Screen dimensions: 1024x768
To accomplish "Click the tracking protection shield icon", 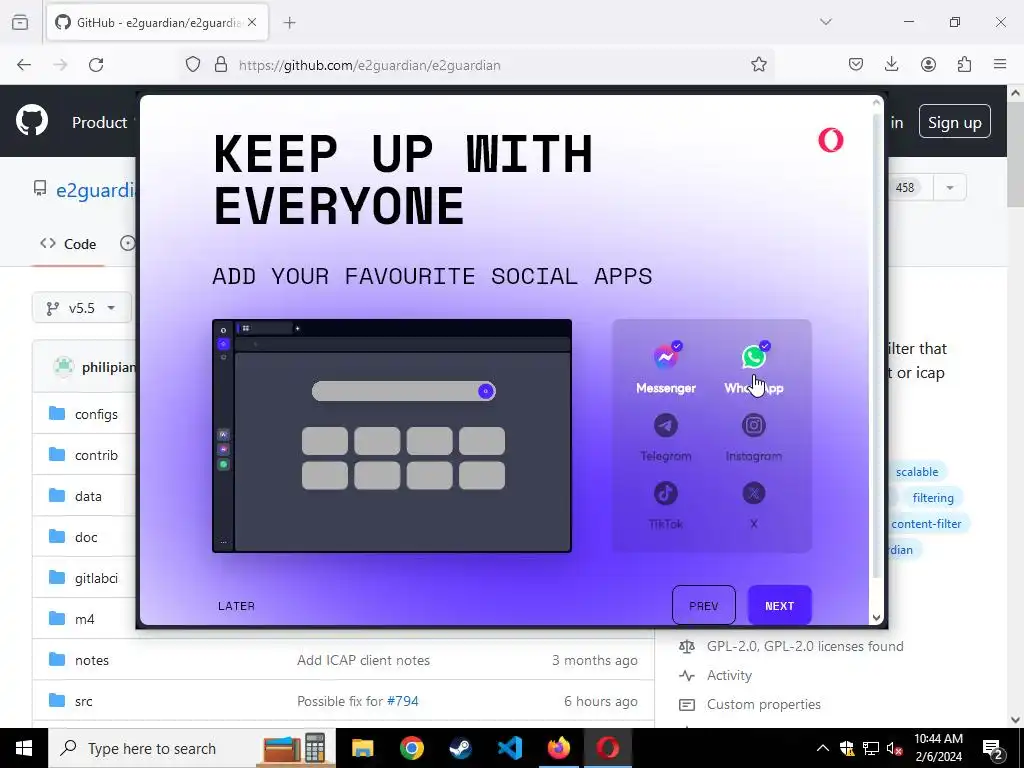I will [x=193, y=65].
